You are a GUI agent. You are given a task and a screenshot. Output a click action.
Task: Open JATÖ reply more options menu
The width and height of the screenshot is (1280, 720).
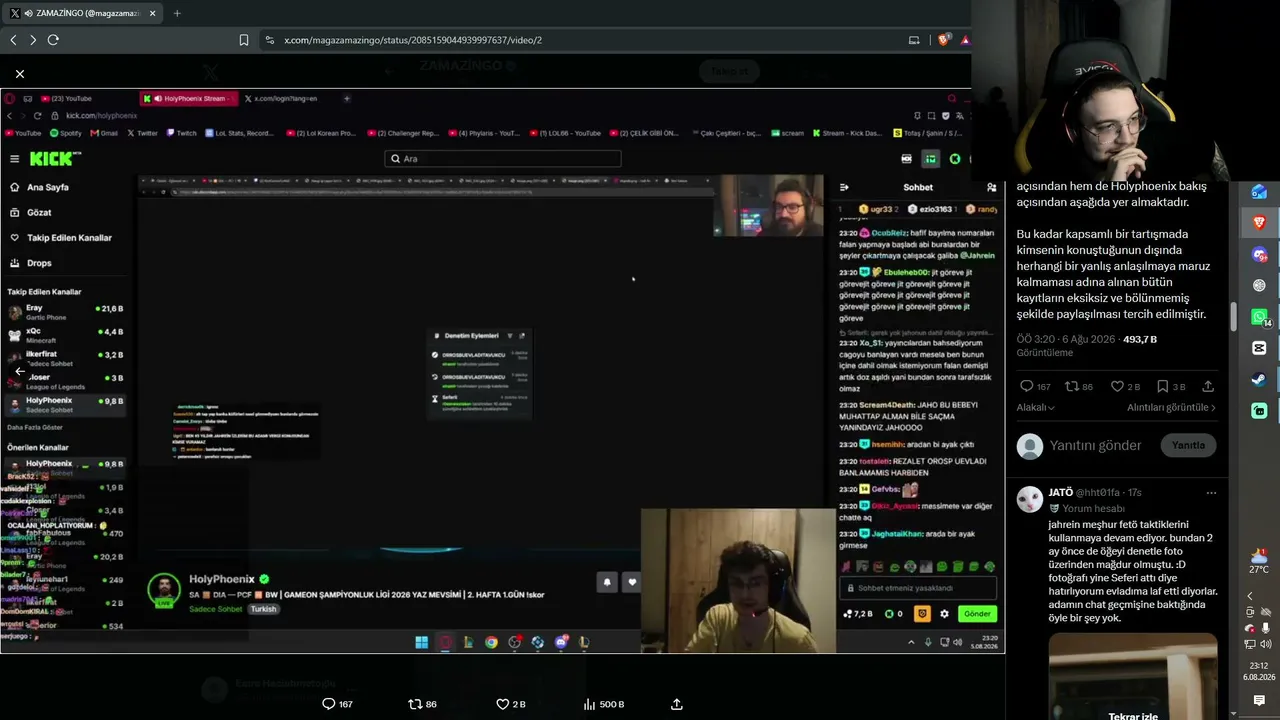click(x=1211, y=493)
